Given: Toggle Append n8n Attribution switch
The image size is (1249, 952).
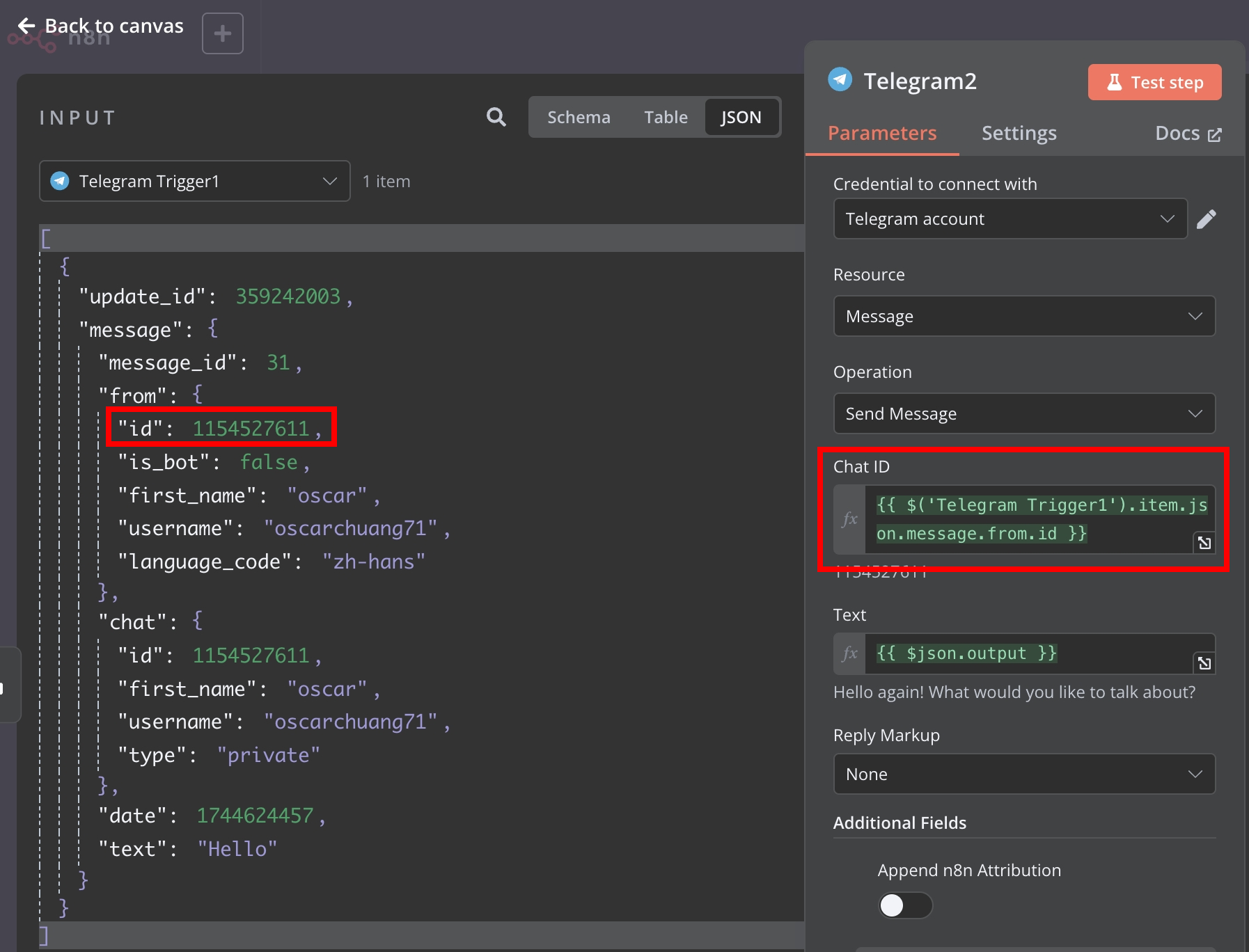Looking at the screenshot, I should (x=905, y=905).
